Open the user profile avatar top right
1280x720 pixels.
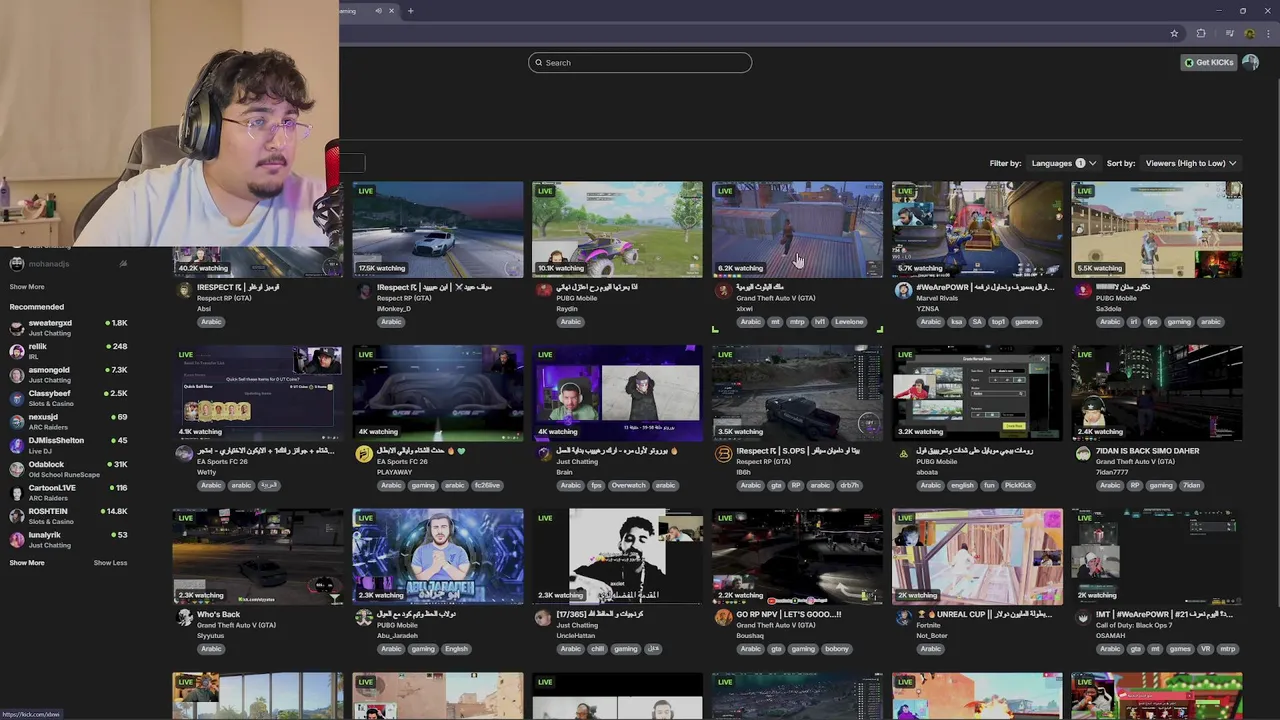tap(1250, 62)
